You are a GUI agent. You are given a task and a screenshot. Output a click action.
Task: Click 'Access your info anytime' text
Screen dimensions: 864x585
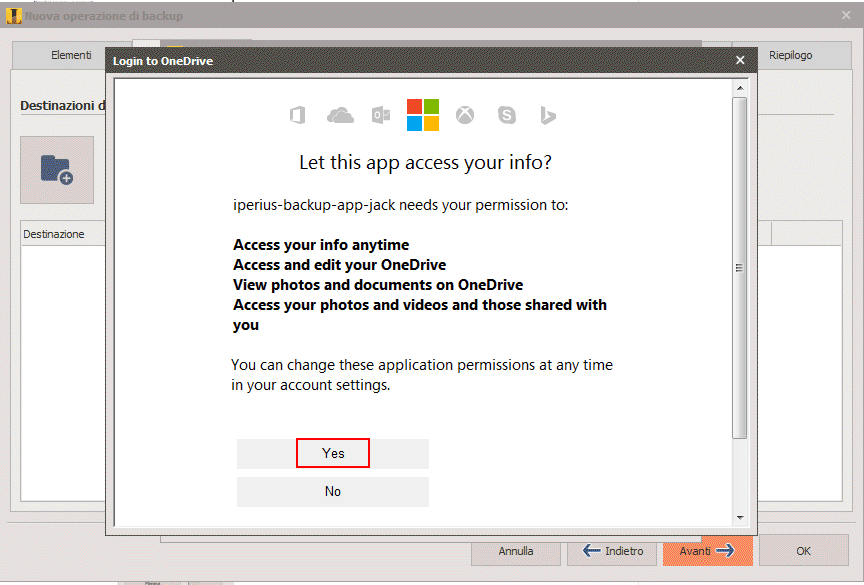pos(321,245)
